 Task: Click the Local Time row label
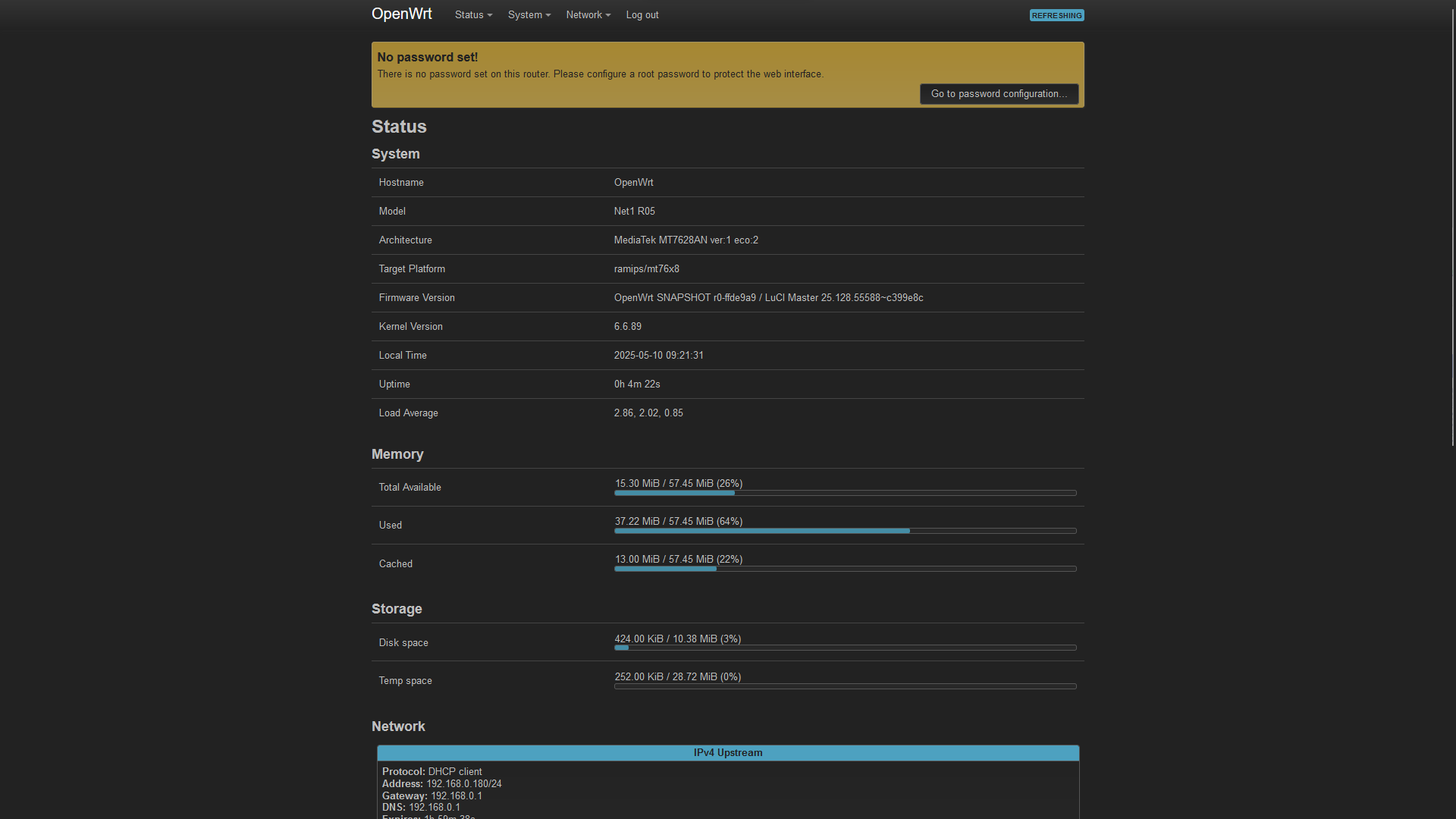[x=403, y=356]
